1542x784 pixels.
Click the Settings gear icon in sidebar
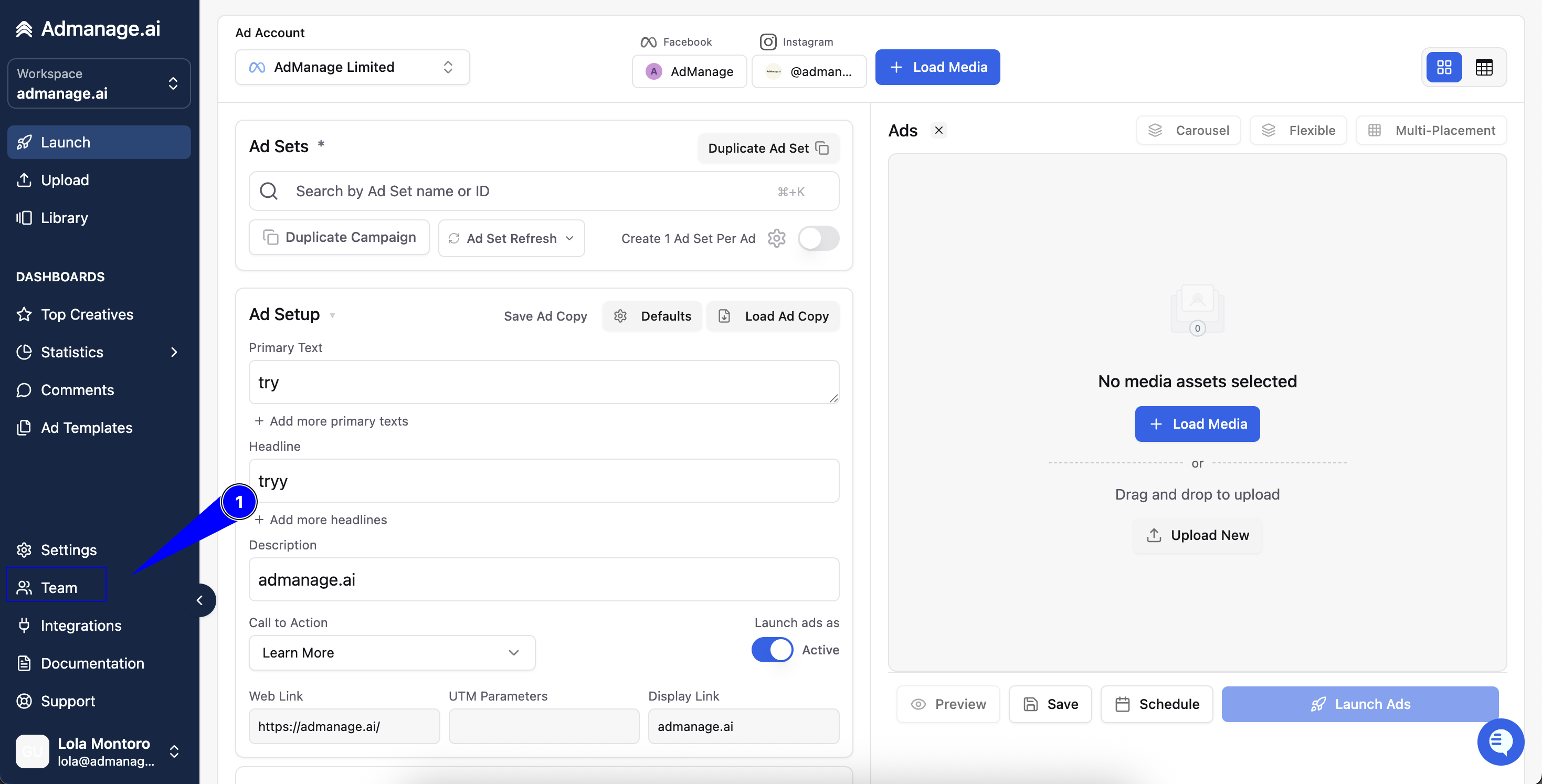(24, 549)
